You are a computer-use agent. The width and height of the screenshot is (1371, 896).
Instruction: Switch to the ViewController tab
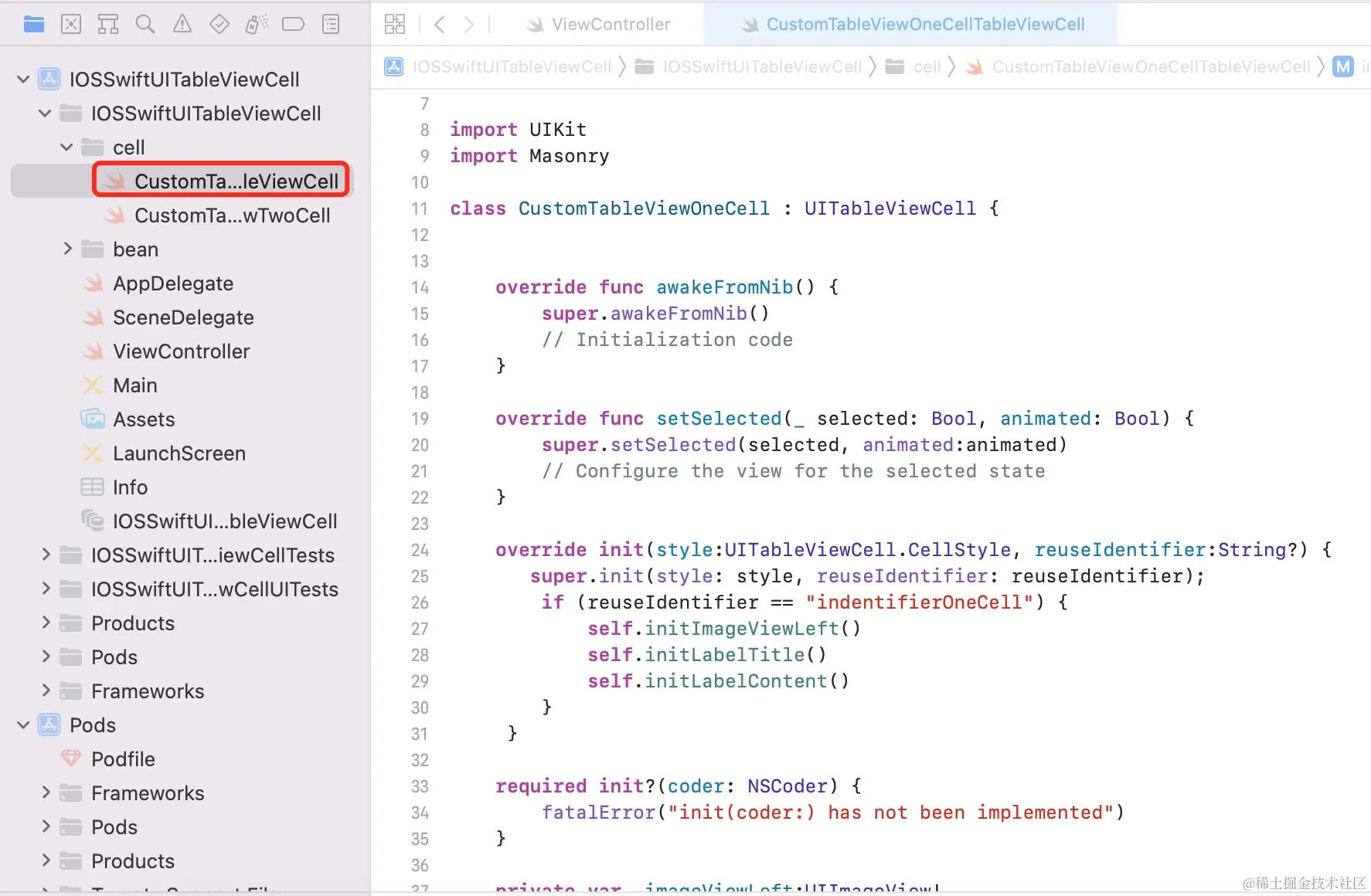click(598, 25)
